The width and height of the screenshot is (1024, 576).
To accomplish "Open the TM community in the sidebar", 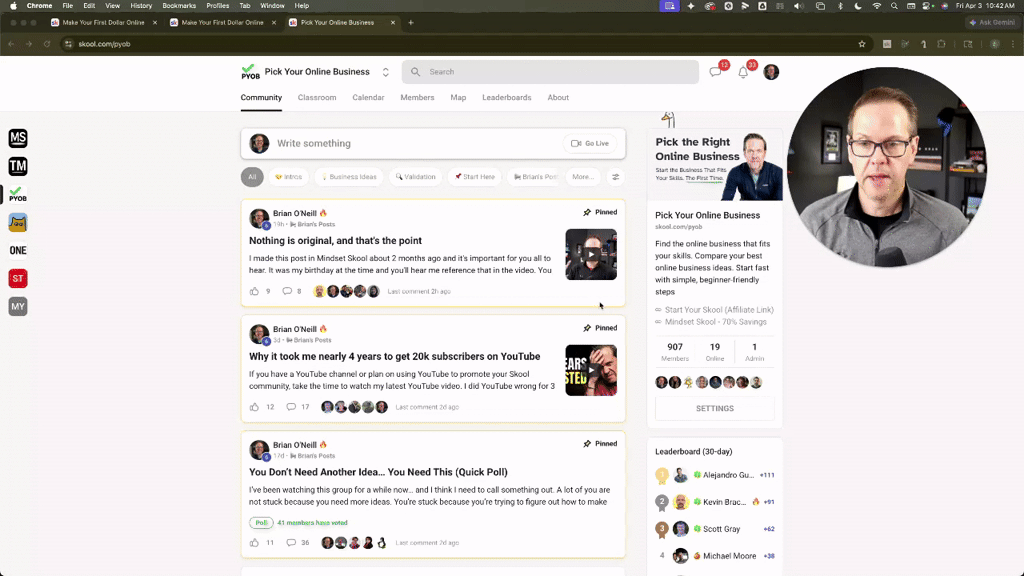I will (18, 166).
